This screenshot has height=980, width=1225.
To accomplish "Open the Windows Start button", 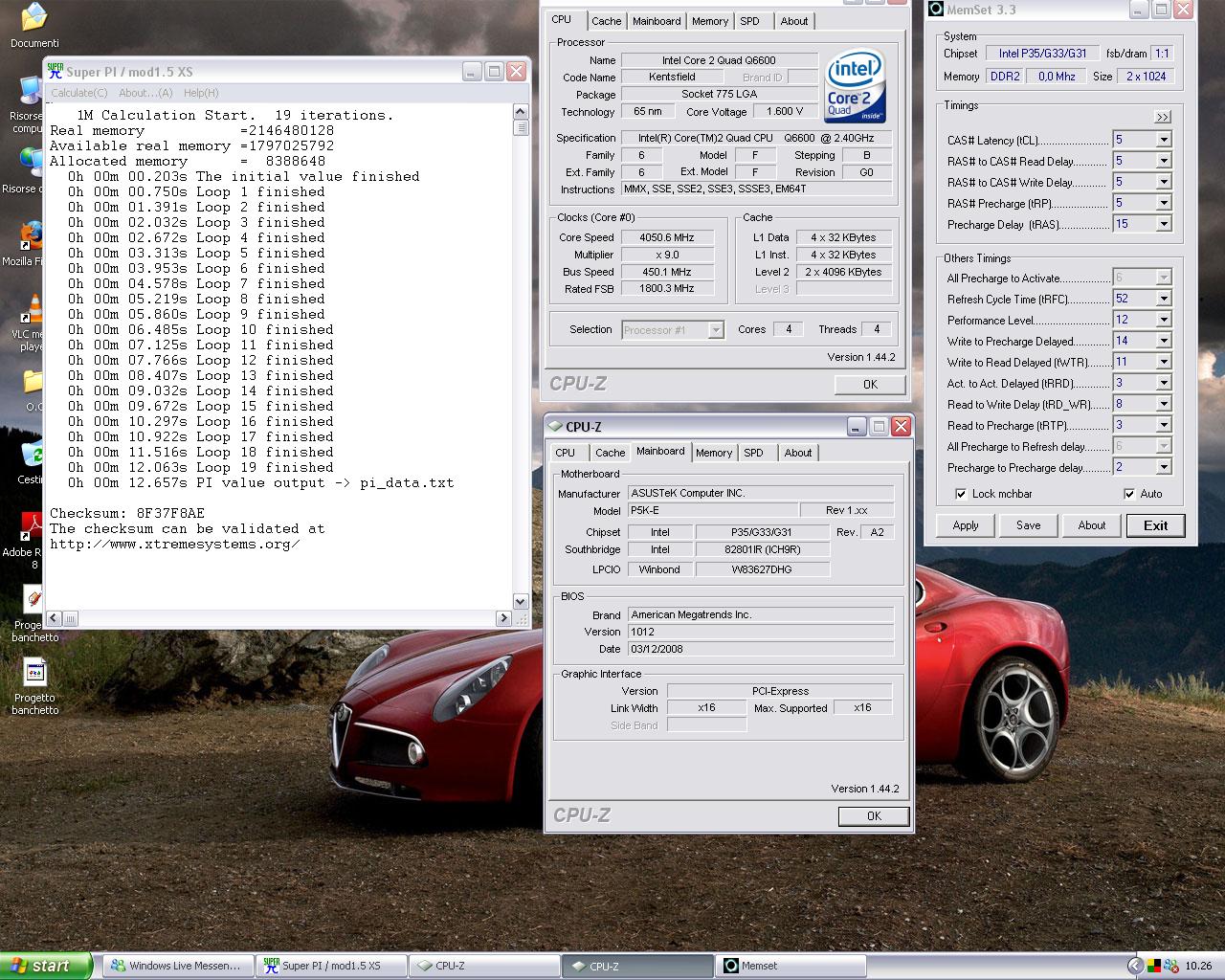I will [x=46, y=966].
